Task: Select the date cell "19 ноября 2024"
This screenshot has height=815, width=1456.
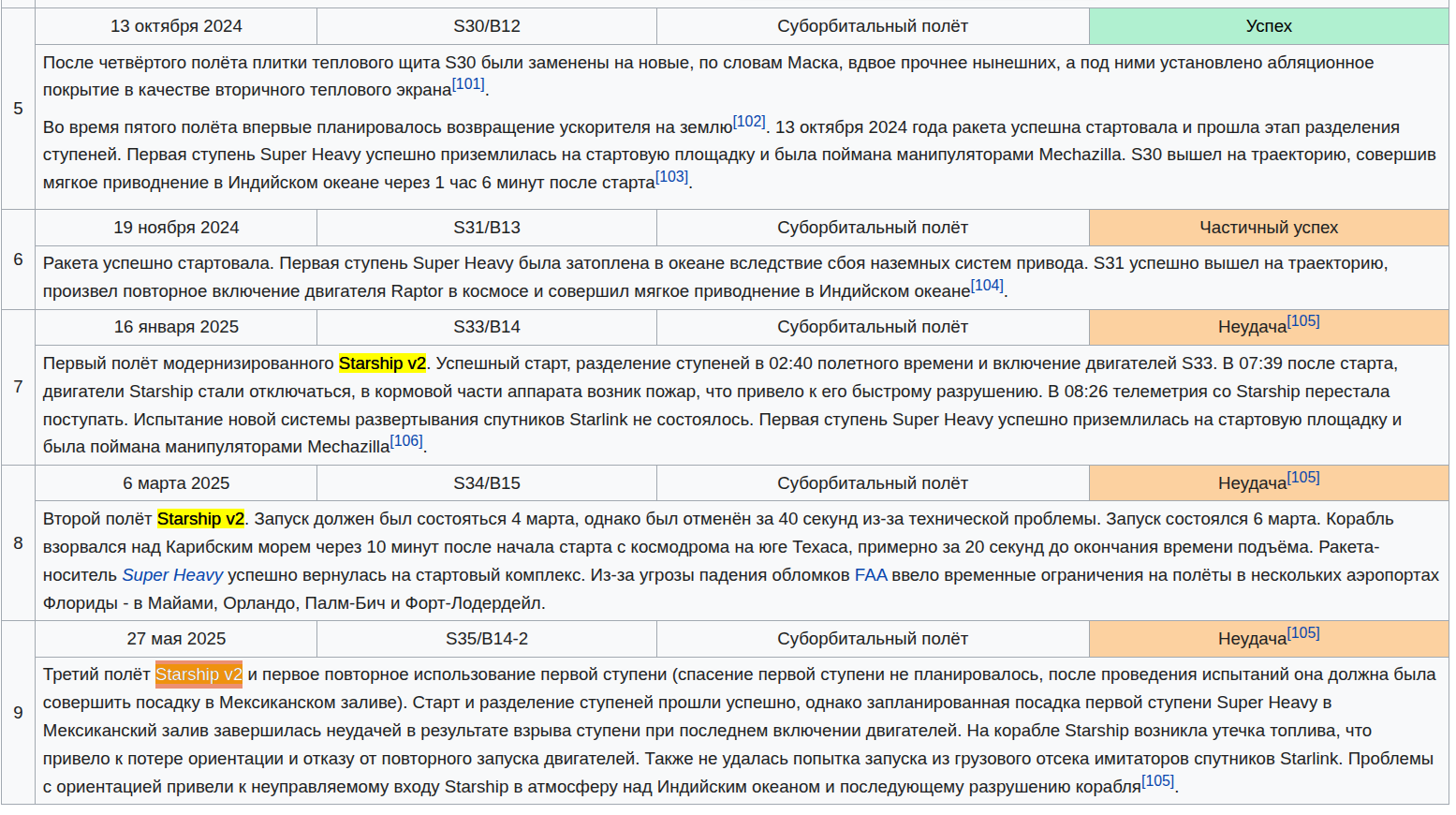Action: pyautogui.click(x=176, y=228)
